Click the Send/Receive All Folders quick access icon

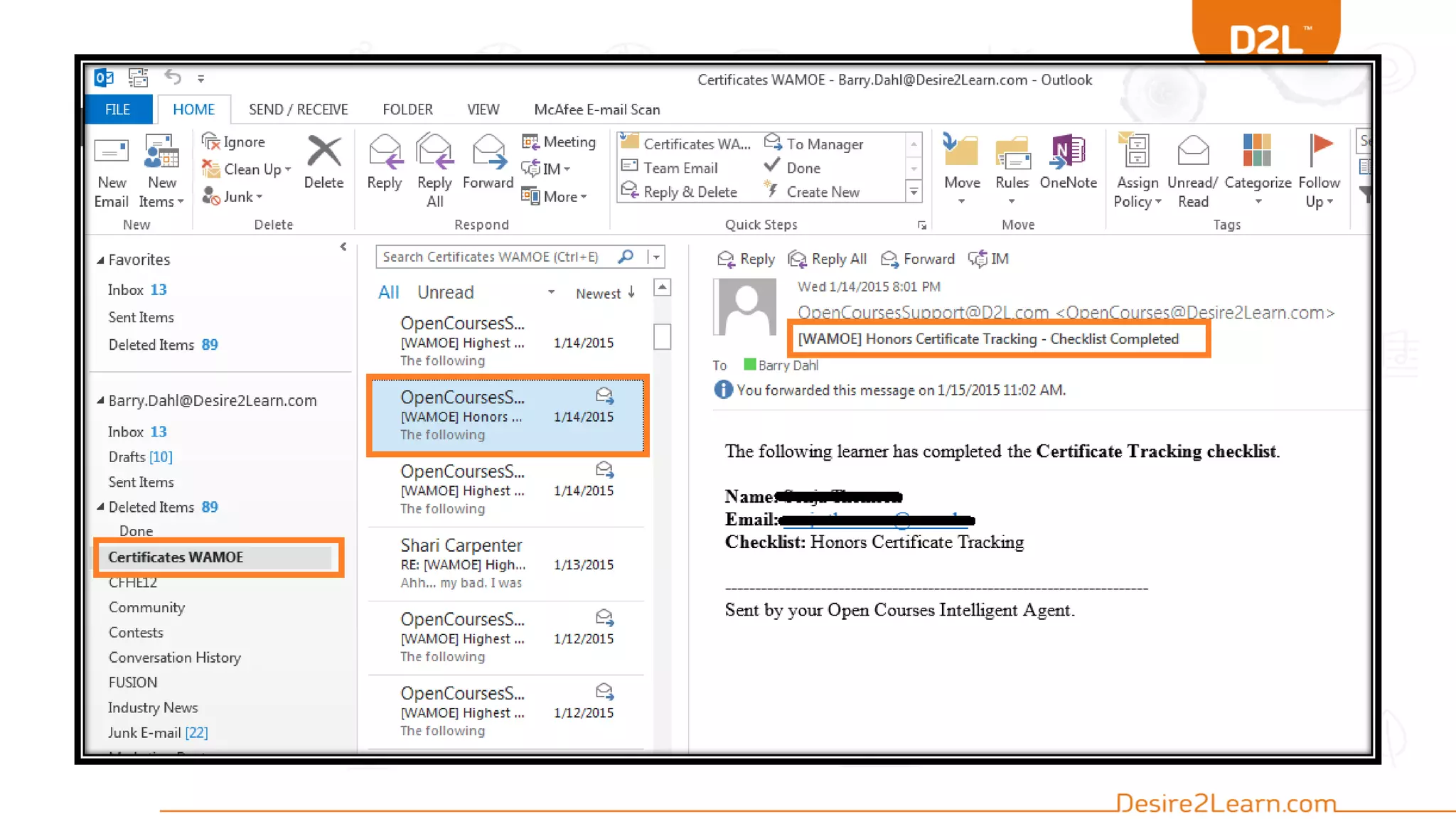pos(138,77)
